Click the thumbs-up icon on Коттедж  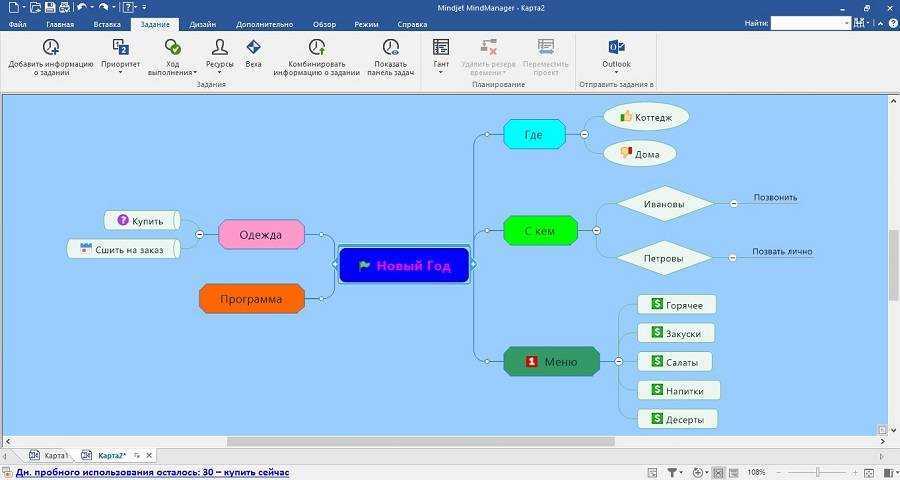pyautogui.click(x=626, y=117)
